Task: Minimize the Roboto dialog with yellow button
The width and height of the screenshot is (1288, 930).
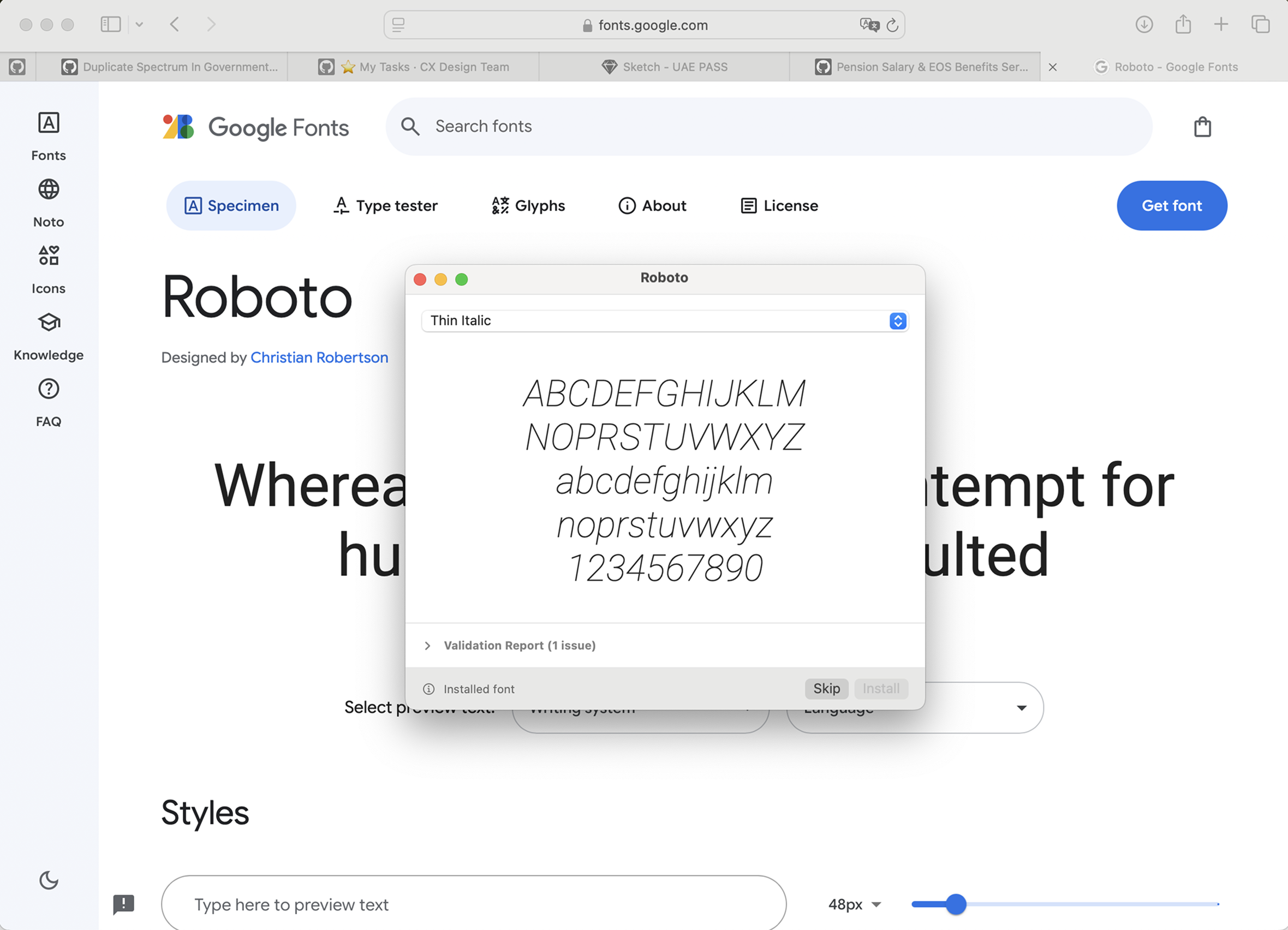Action: pyautogui.click(x=440, y=279)
